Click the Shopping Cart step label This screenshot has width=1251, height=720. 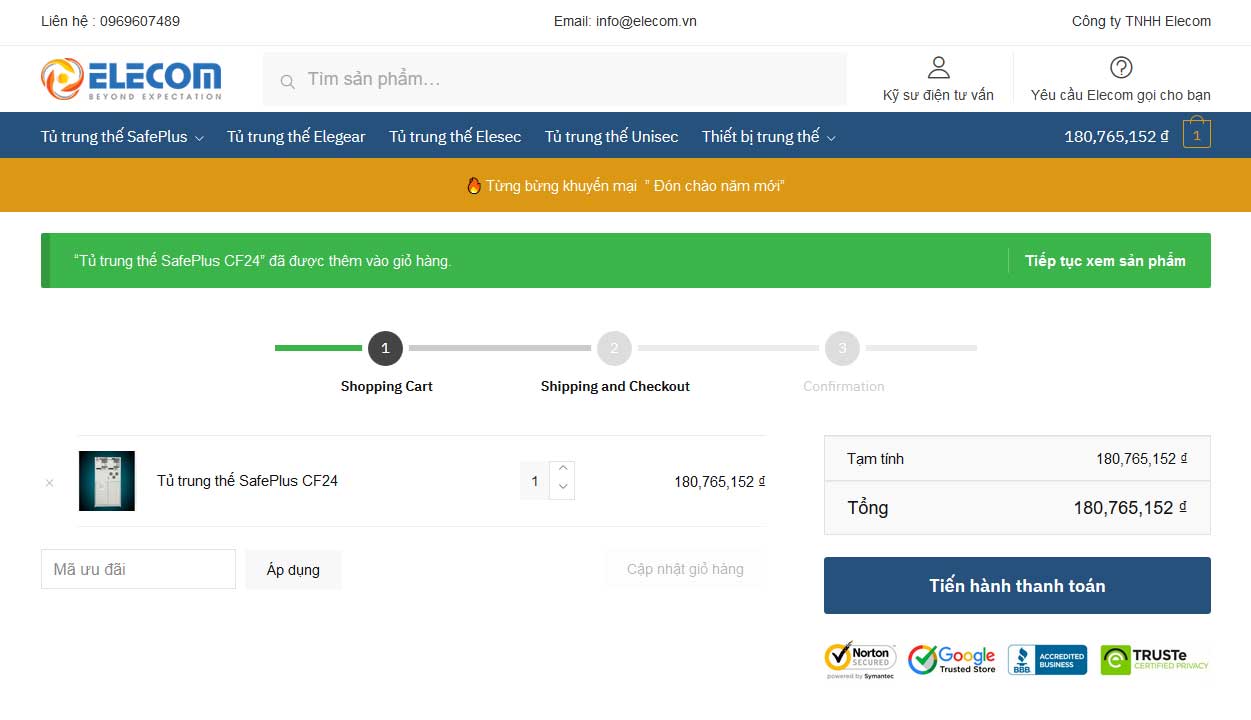(386, 386)
